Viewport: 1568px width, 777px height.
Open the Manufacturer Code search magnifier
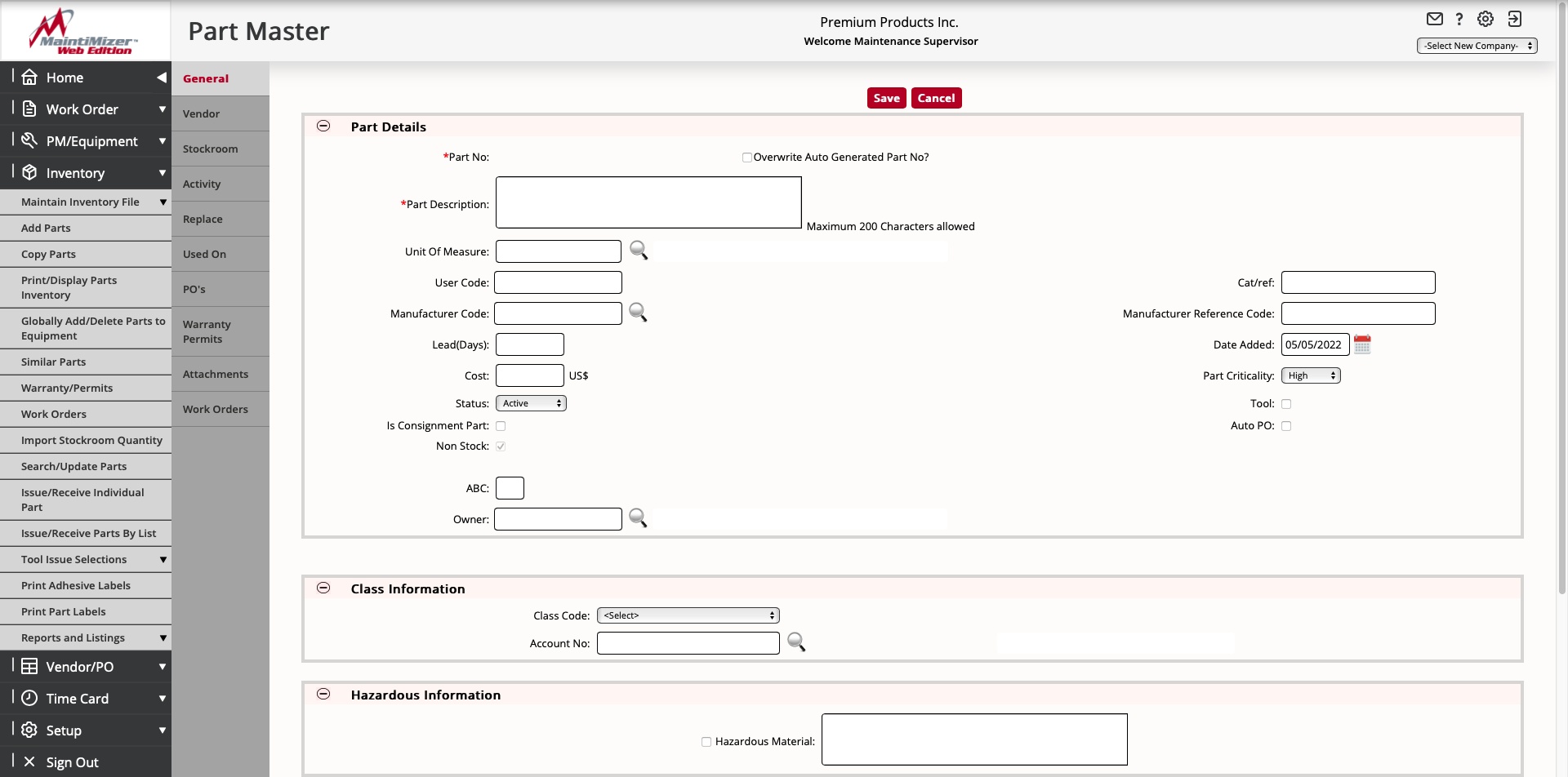(639, 313)
